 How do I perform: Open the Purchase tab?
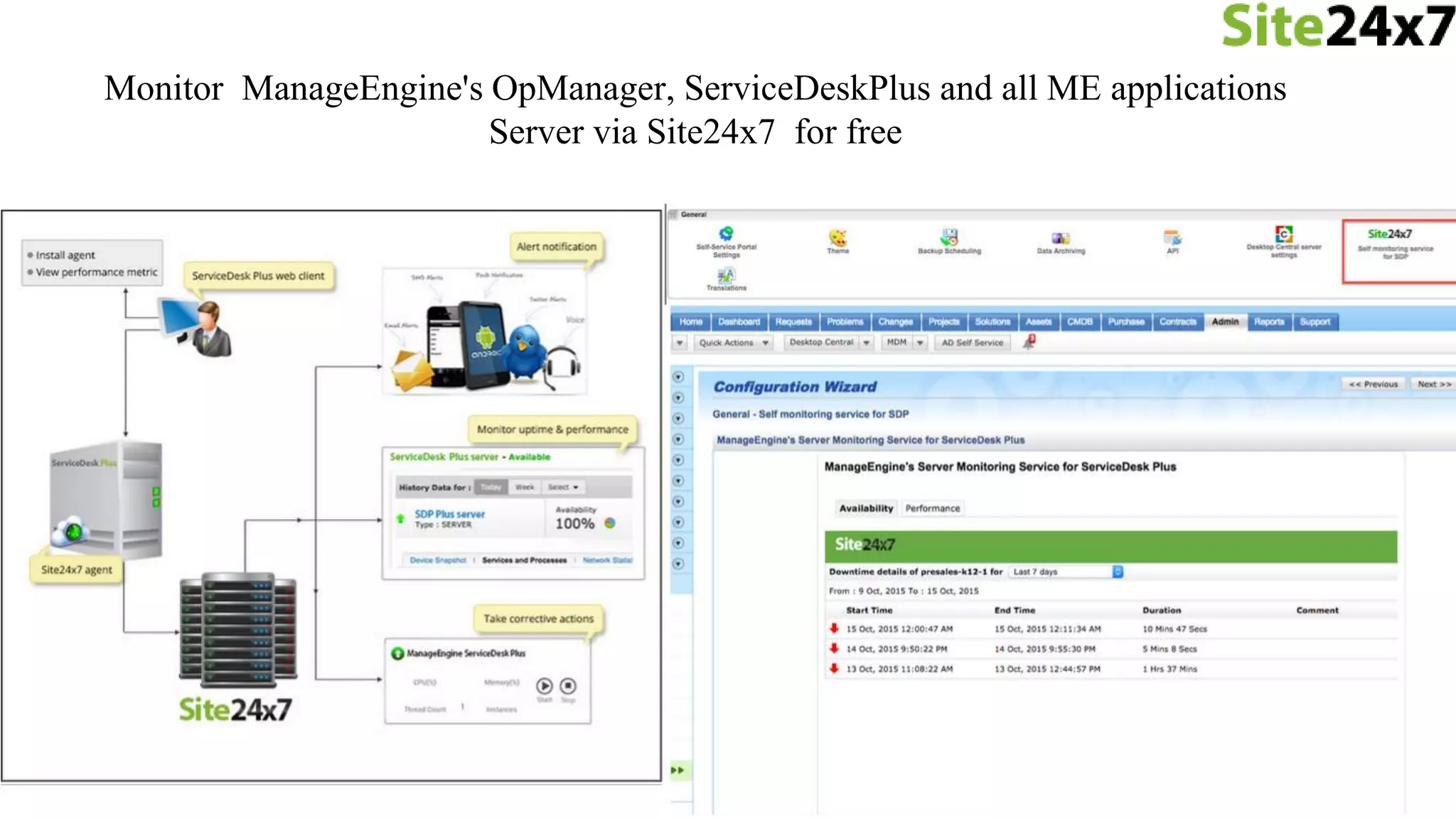click(x=1126, y=322)
